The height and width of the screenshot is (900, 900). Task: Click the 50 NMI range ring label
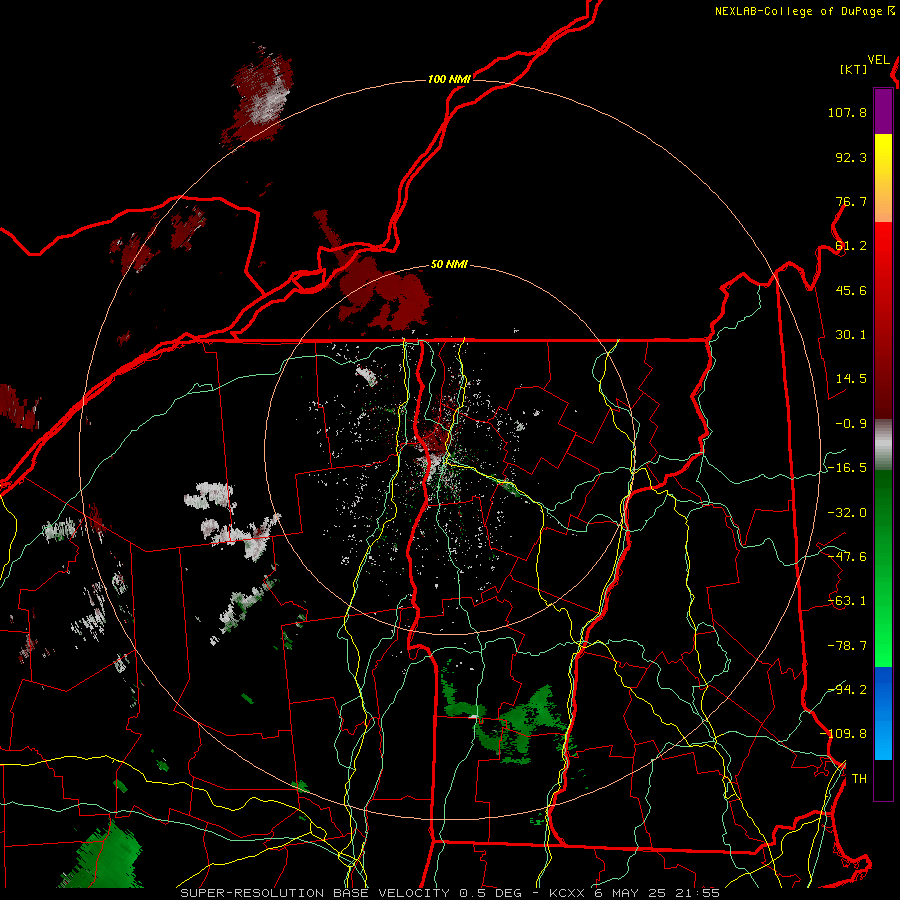tap(449, 265)
